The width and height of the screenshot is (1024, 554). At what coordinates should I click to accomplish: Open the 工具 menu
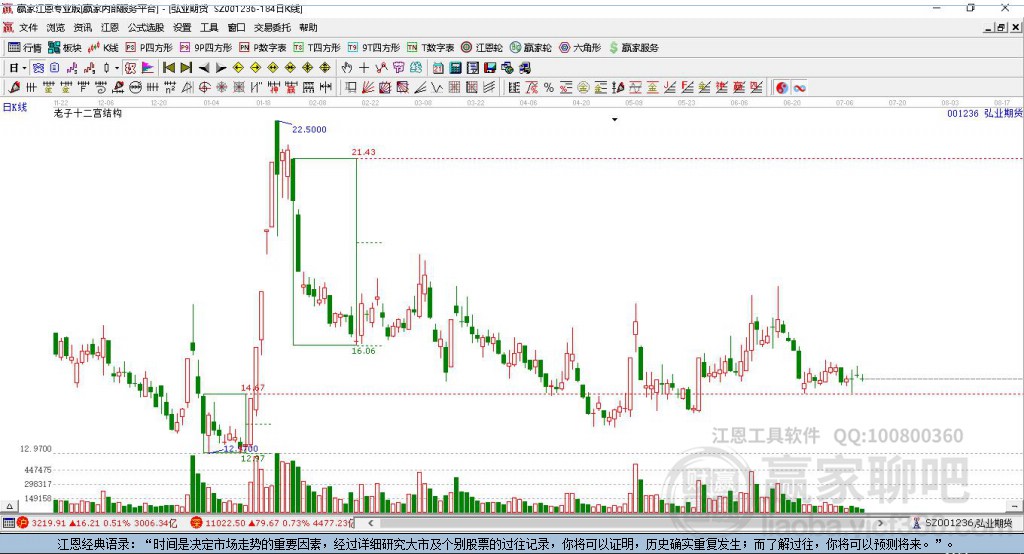click(x=209, y=27)
